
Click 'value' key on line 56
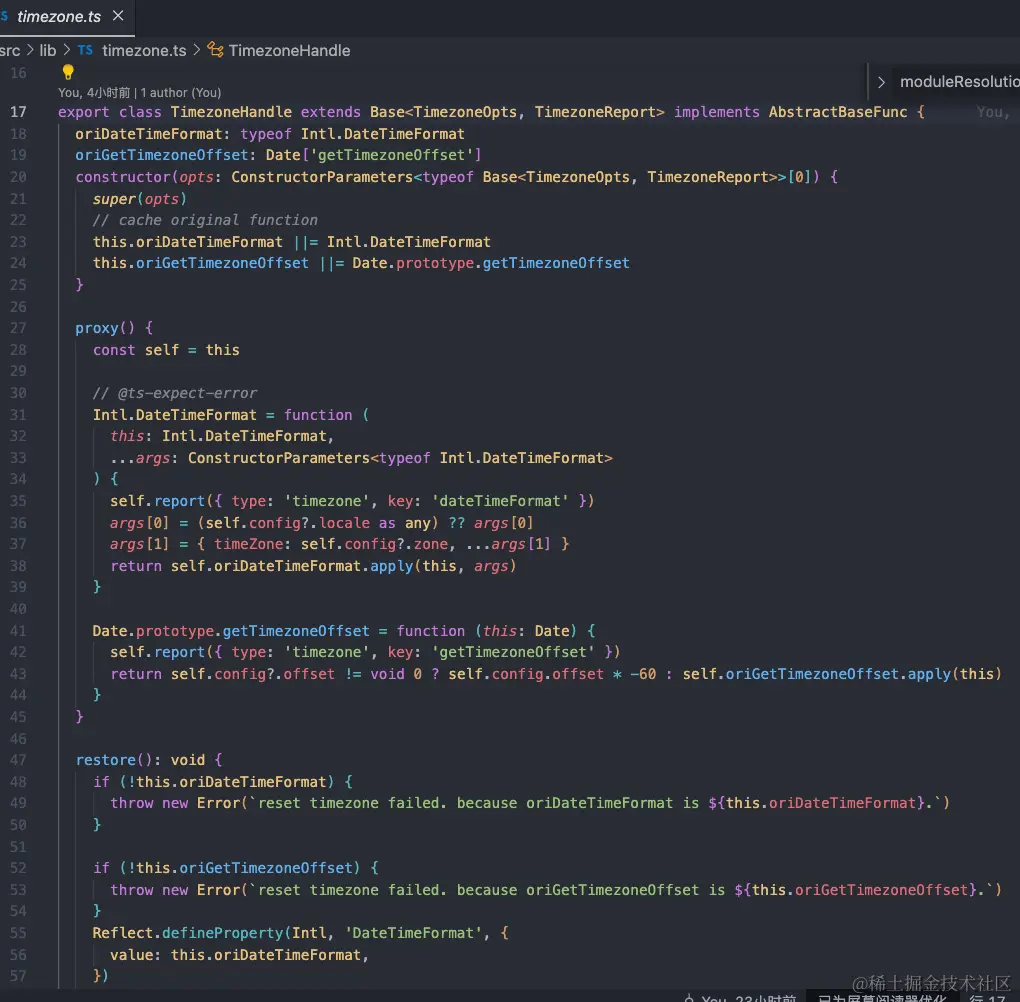131,955
